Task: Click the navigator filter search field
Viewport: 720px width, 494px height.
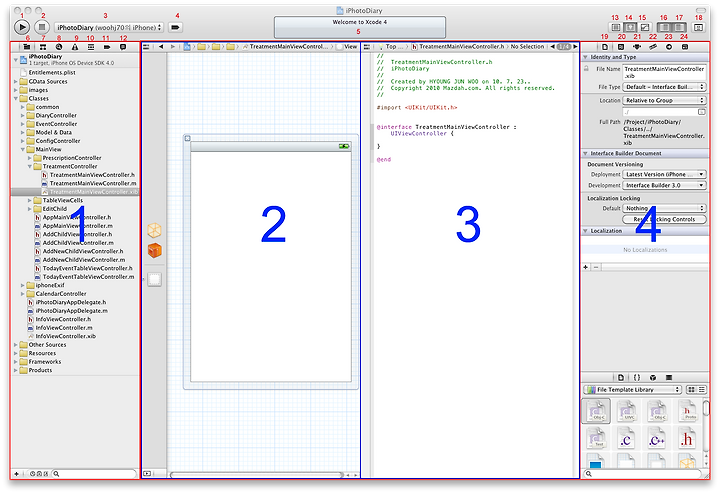Action: pyautogui.click(x=94, y=474)
